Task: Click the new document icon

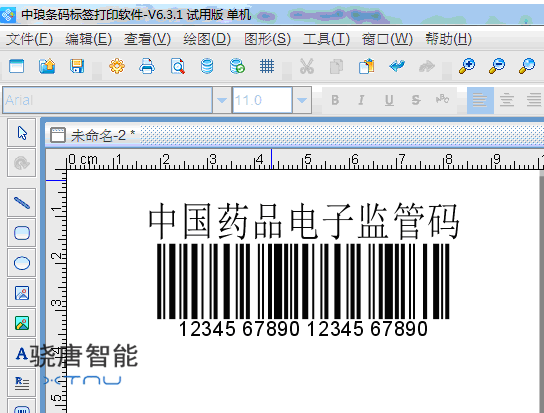Action: (17, 66)
